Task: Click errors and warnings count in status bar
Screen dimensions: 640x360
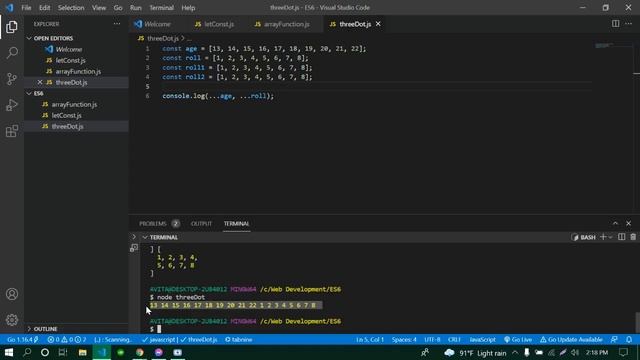Action: tap(67, 340)
